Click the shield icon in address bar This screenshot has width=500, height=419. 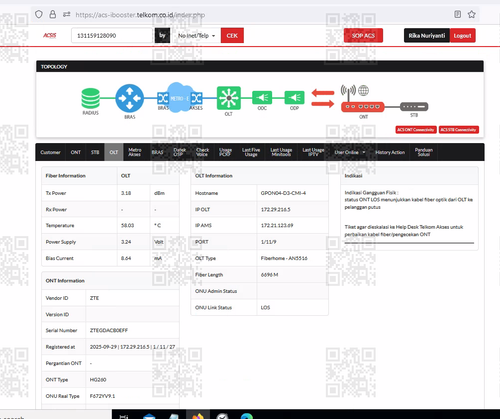(x=39, y=14)
